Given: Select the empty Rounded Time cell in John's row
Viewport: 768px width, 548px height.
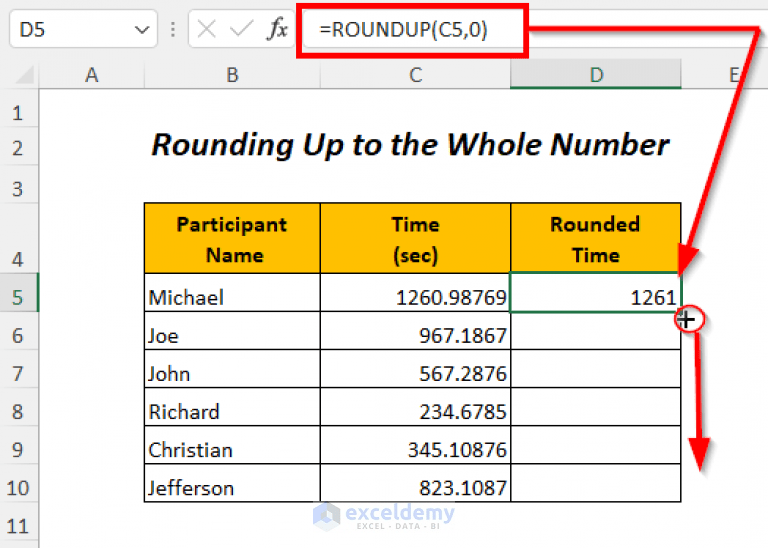Looking at the screenshot, I should (596, 369).
